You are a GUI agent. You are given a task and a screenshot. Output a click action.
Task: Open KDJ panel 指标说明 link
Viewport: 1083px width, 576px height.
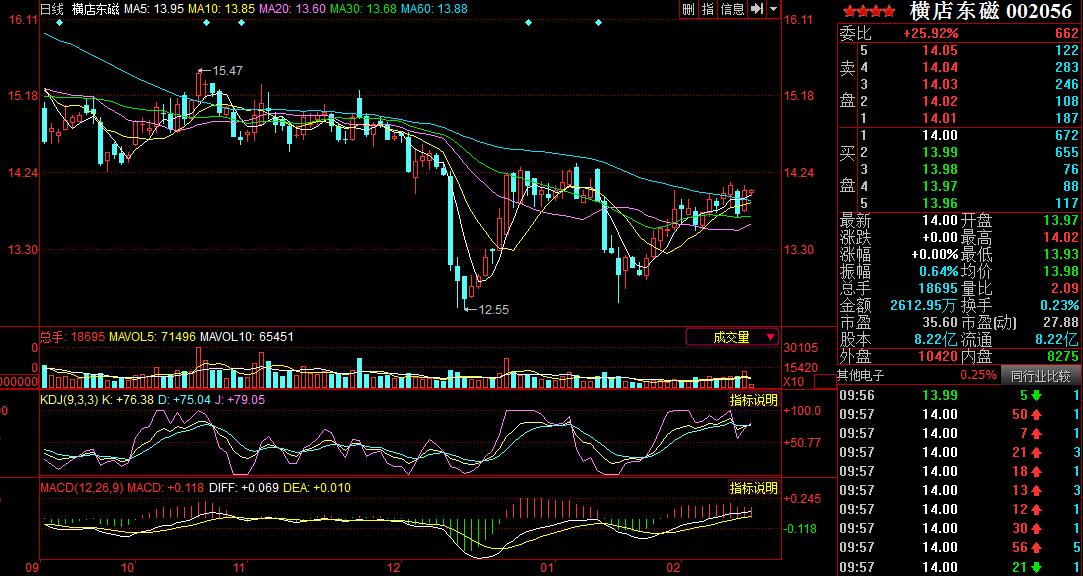753,399
